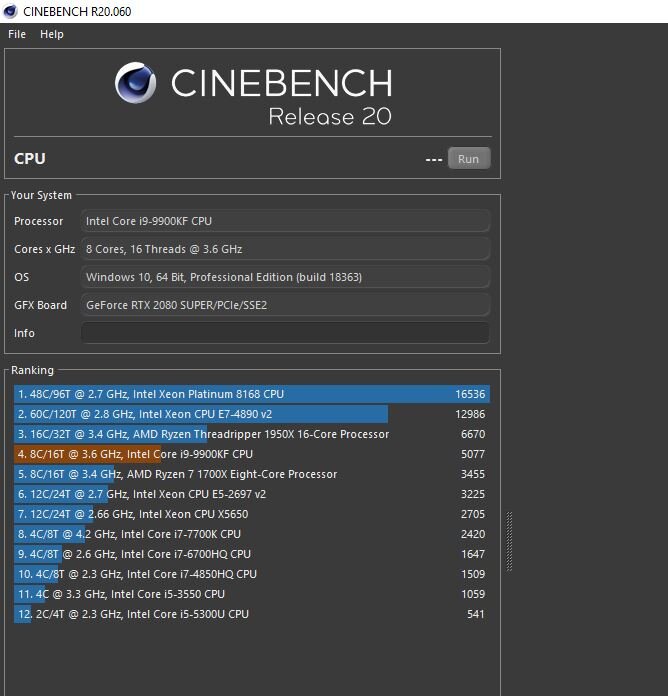Image resolution: width=668 pixels, height=696 pixels.
Task: Select ranking row Intel Core i5-5300U
Action: pyautogui.click(x=252, y=614)
